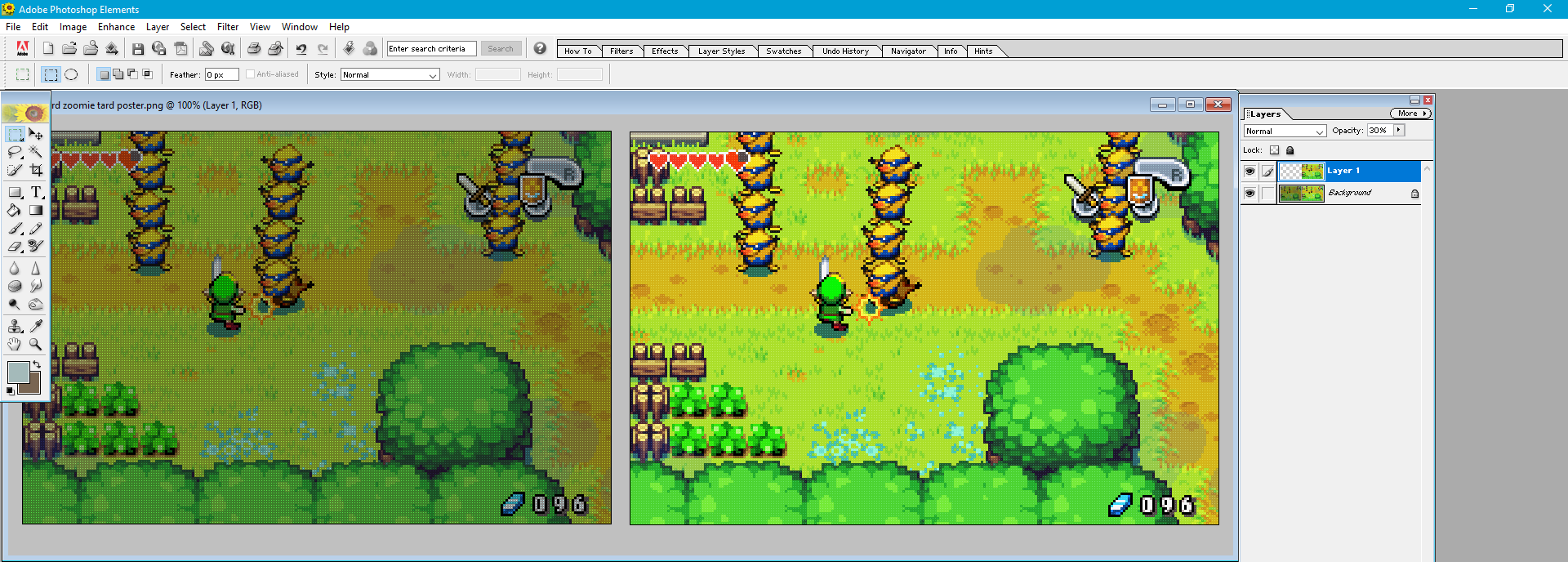Select the Crop tool
This screenshot has width=1568, height=562.
tap(36, 170)
